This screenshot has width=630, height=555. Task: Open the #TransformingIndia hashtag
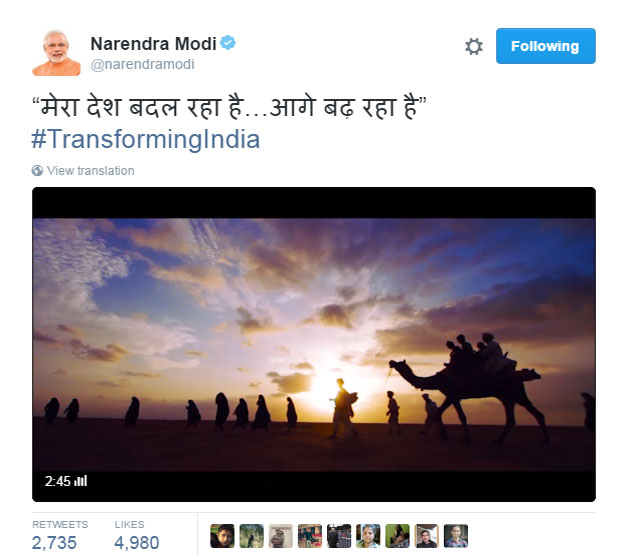pyautogui.click(x=146, y=139)
